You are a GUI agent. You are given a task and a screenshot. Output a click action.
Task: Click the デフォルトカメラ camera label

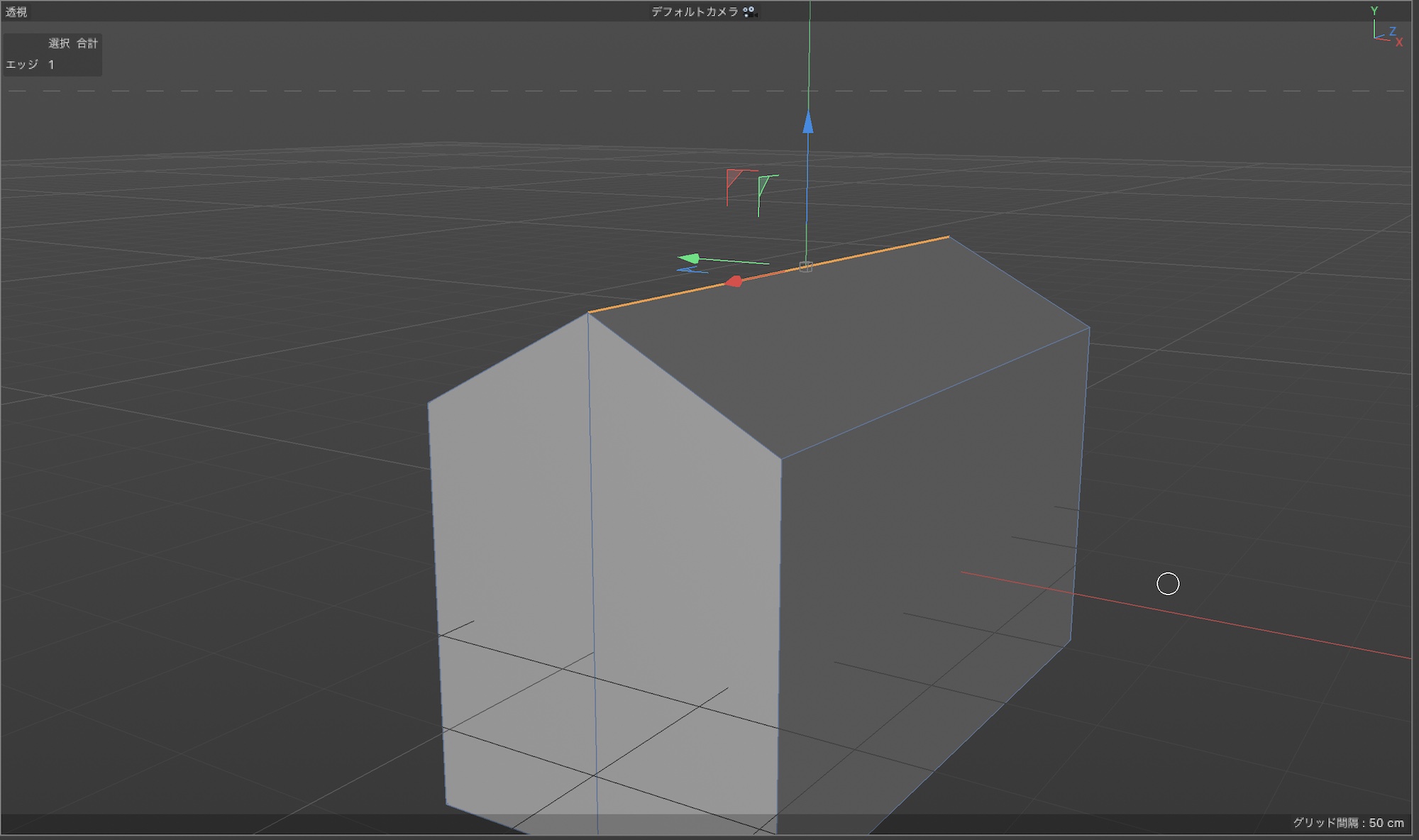[695, 11]
